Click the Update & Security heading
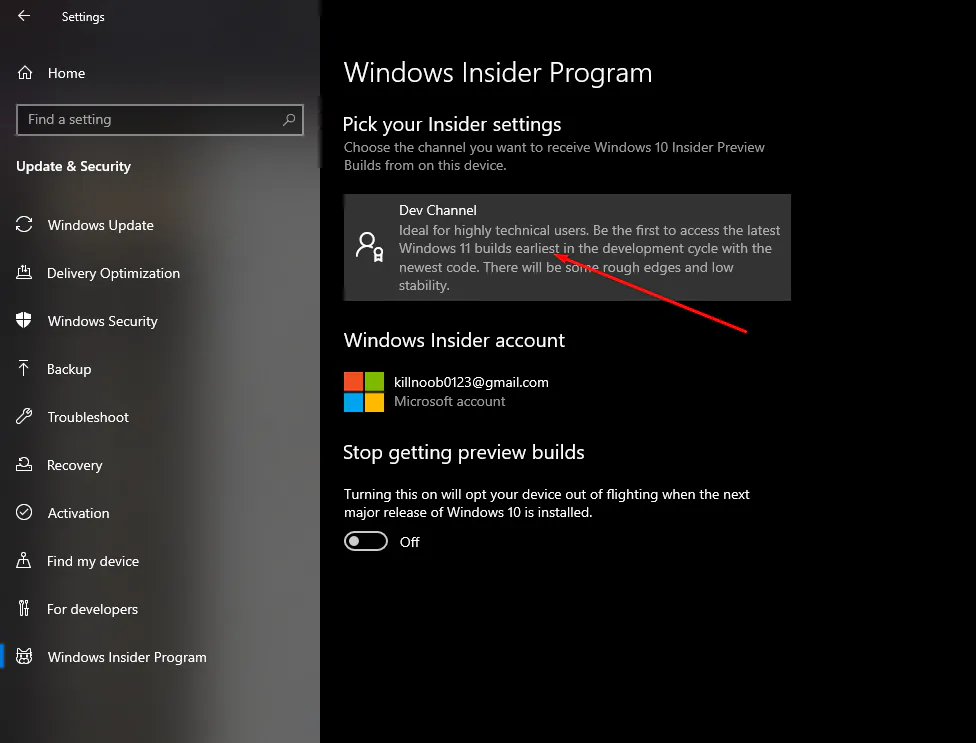This screenshot has height=743, width=976. pos(73,166)
